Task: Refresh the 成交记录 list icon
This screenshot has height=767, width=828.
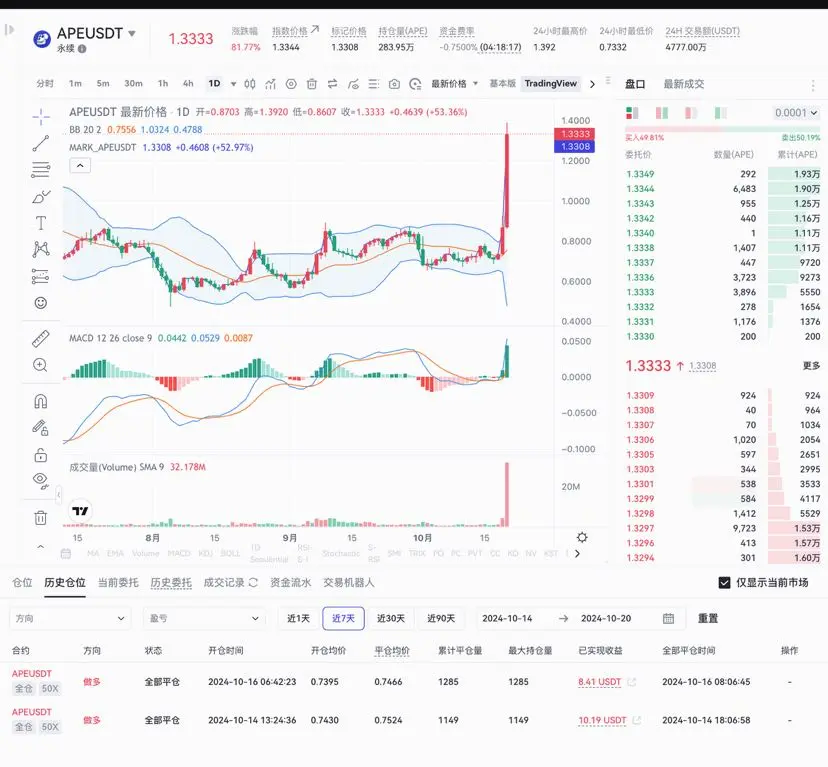Action: coord(253,583)
